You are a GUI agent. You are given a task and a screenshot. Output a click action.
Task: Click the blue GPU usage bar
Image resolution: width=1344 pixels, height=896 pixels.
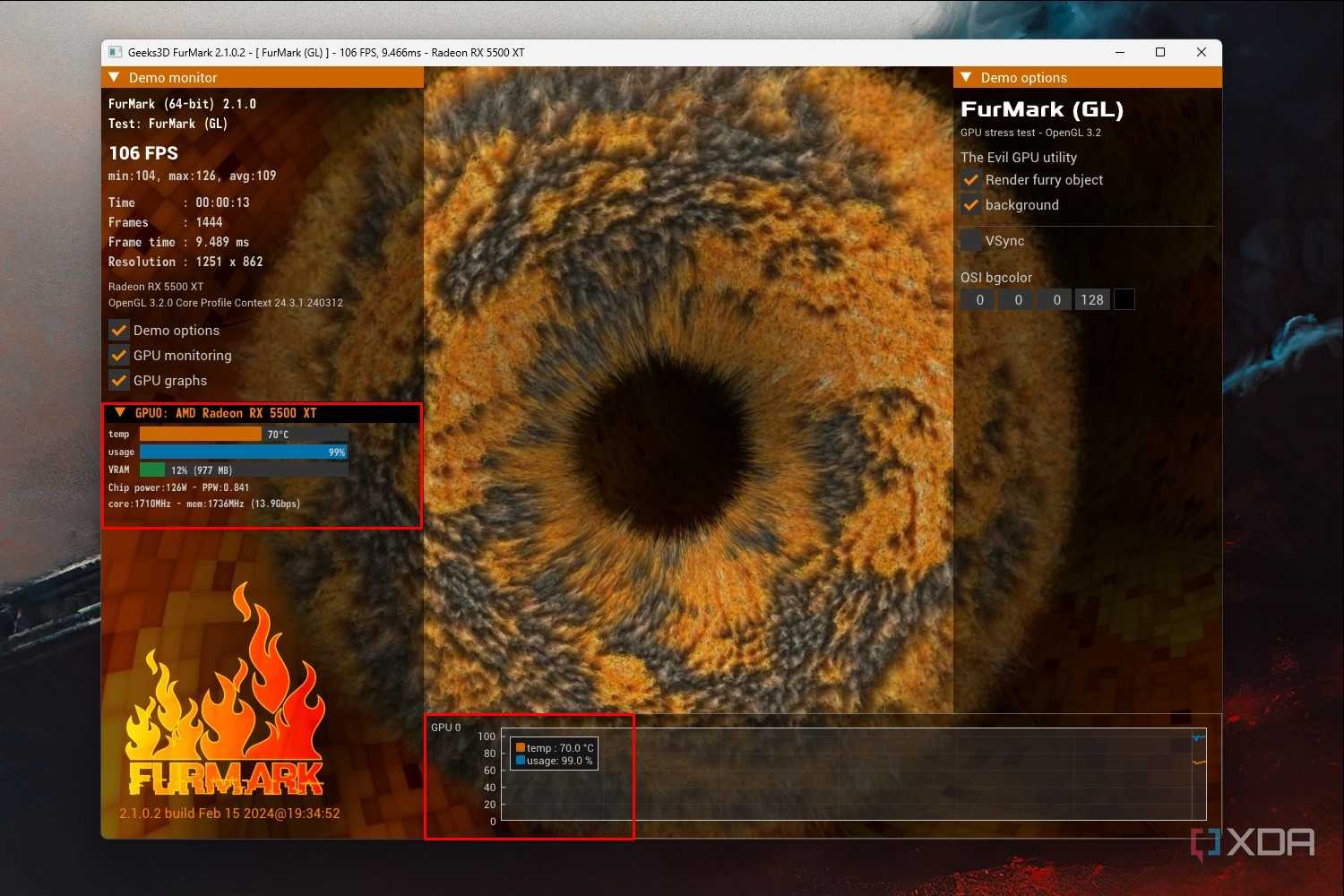coord(243,452)
